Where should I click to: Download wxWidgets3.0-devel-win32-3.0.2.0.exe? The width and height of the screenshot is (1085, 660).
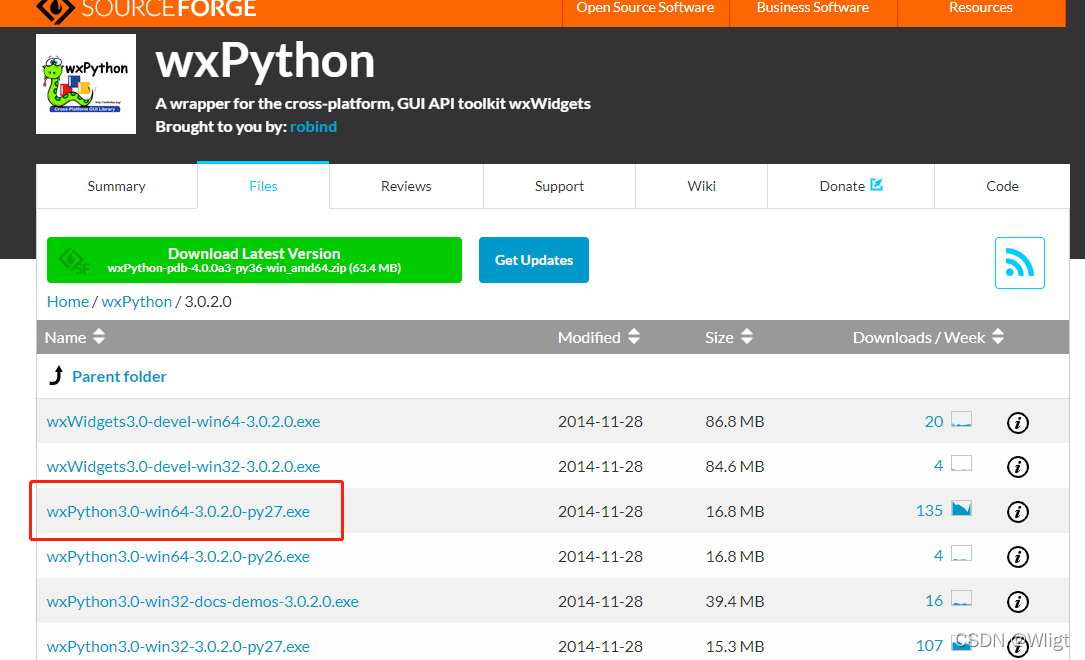[x=183, y=466]
